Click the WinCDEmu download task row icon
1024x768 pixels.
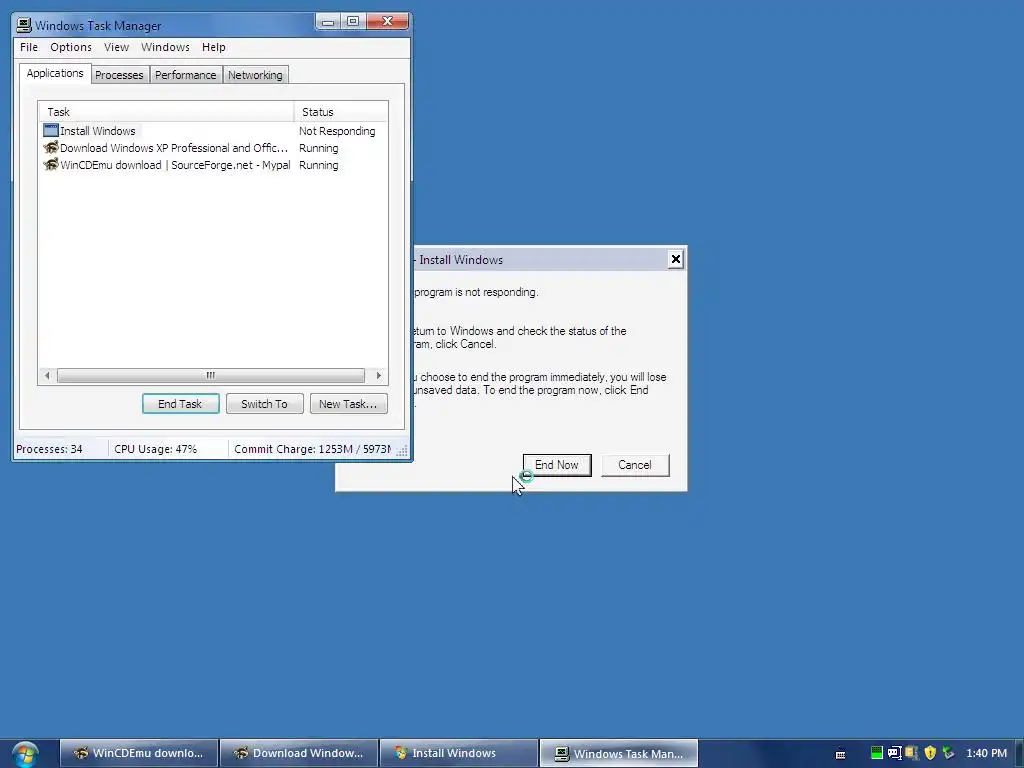pyautogui.click(x=50, y=165)
